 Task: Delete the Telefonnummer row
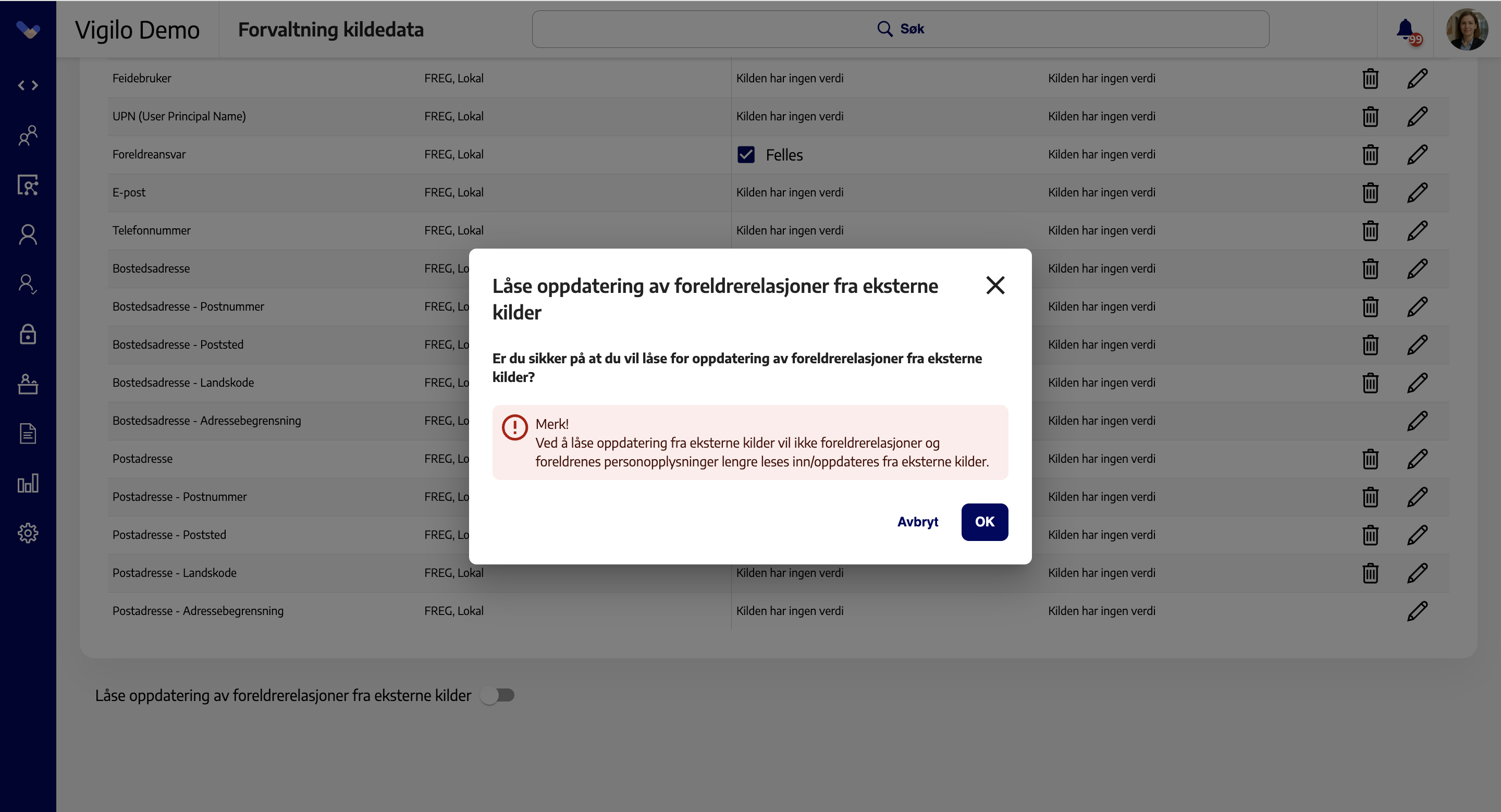(x=1371, y=231)
